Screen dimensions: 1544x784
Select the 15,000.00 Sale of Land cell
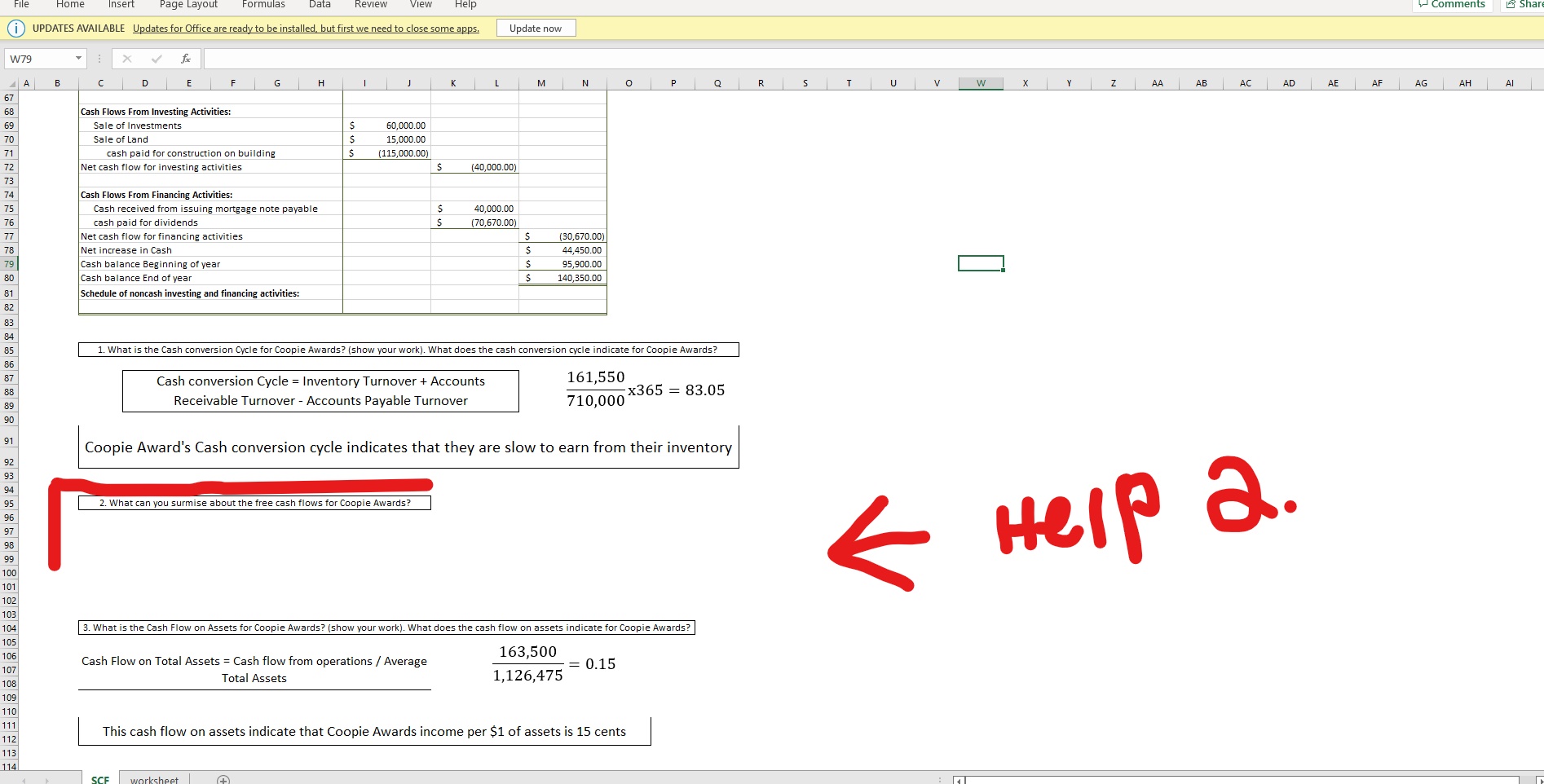(x=387, y=139)
